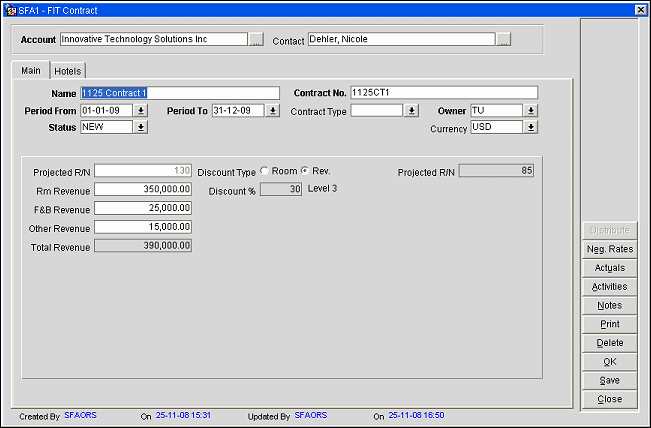The width and height of the screenshot is (651, 428).
Task: Select the Room discount type radio button
Action: 264,171
